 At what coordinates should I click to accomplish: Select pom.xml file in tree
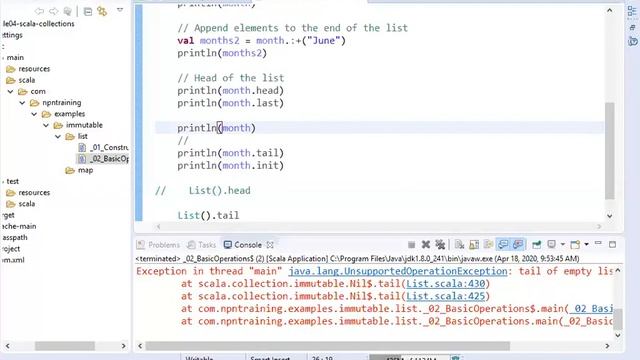(13, 260)
